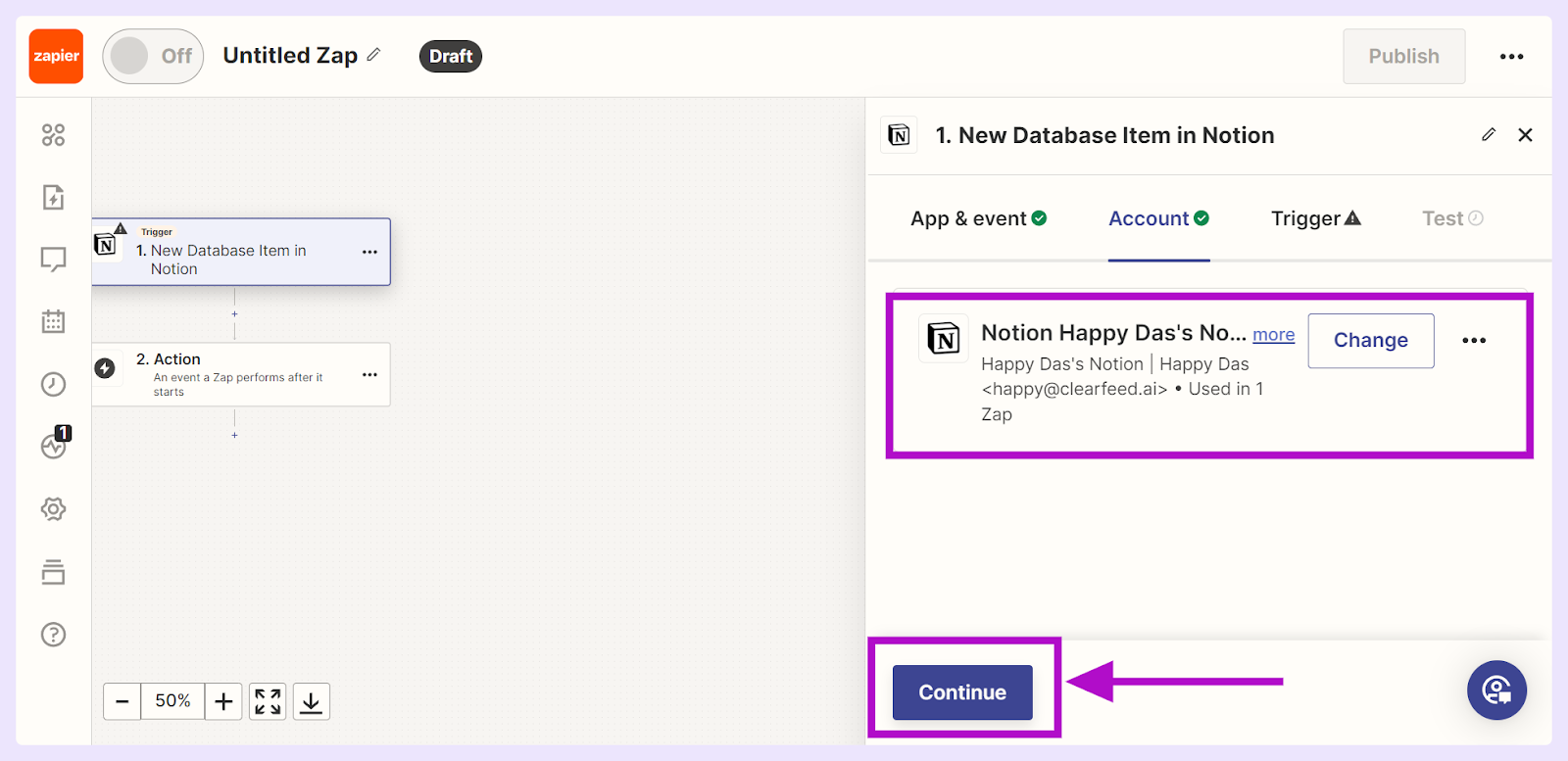Click the Draft status badge

point(451,56)
